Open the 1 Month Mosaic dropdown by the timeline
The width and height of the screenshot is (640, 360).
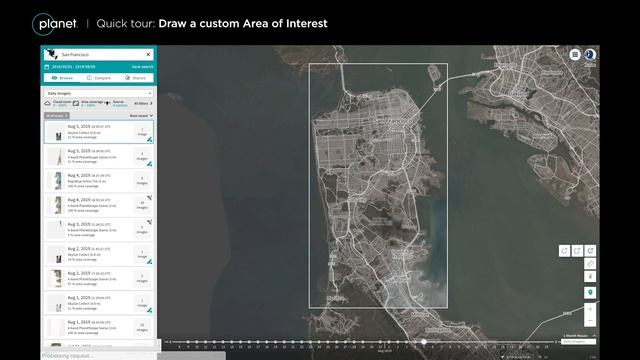click(x=579, y=336)
